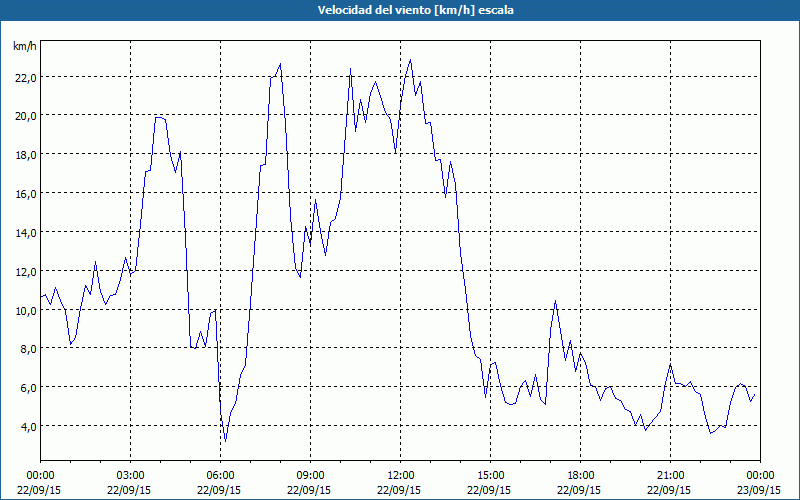Click the 'km/h' unit label
Image resolution: width=800 pixels, height=500 pixels.
(x=25, y=46)
